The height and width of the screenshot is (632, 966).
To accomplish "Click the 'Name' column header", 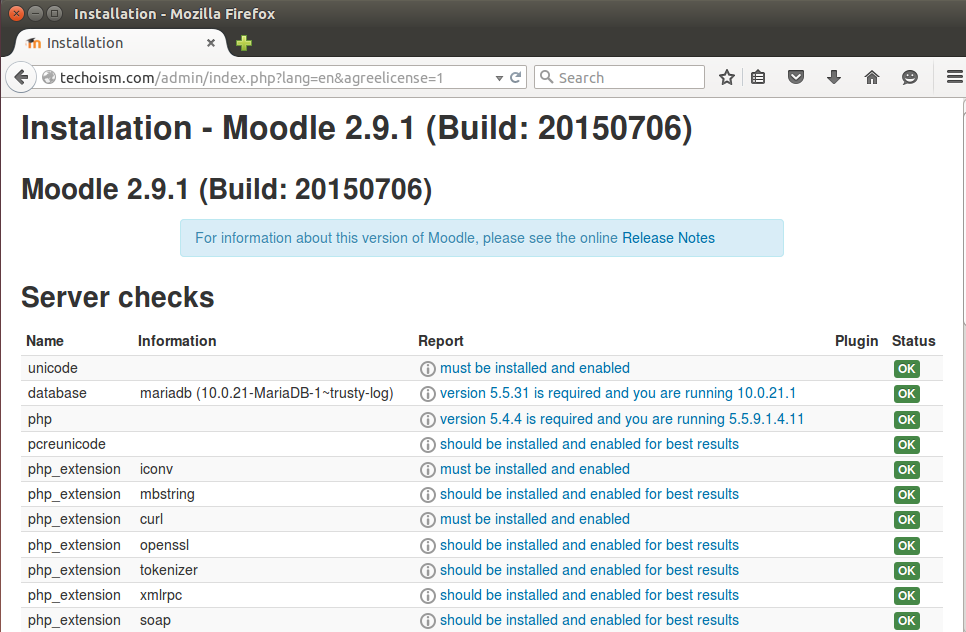I will click(x=45, y=341).
